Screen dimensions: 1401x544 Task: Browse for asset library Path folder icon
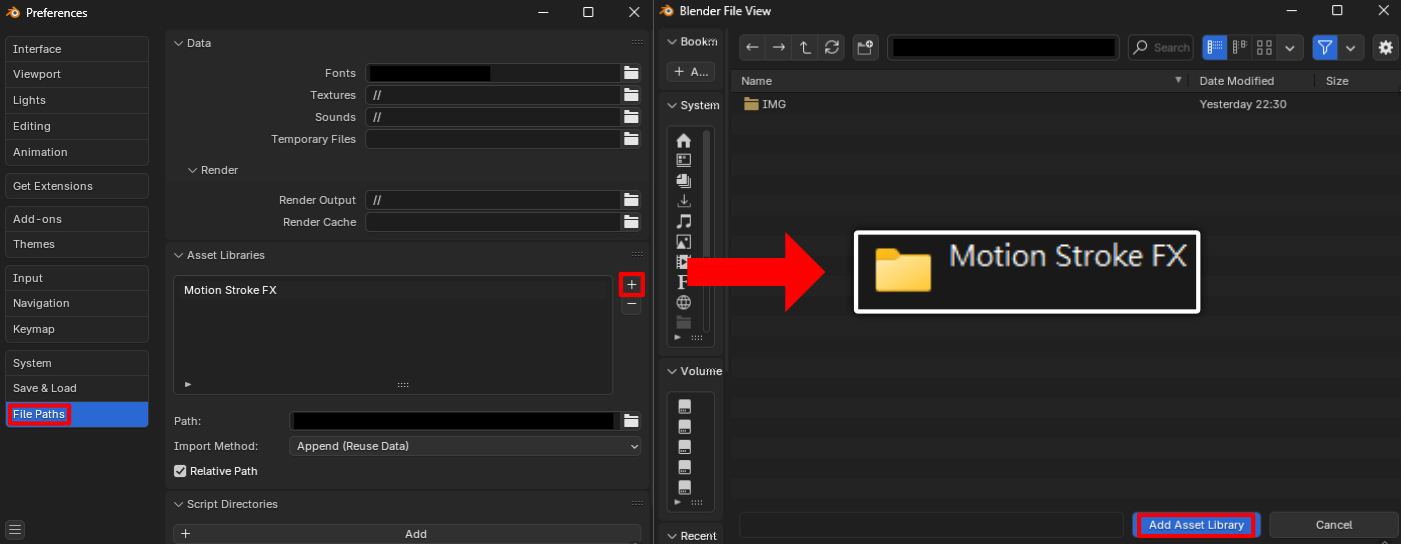coord(631,421)
